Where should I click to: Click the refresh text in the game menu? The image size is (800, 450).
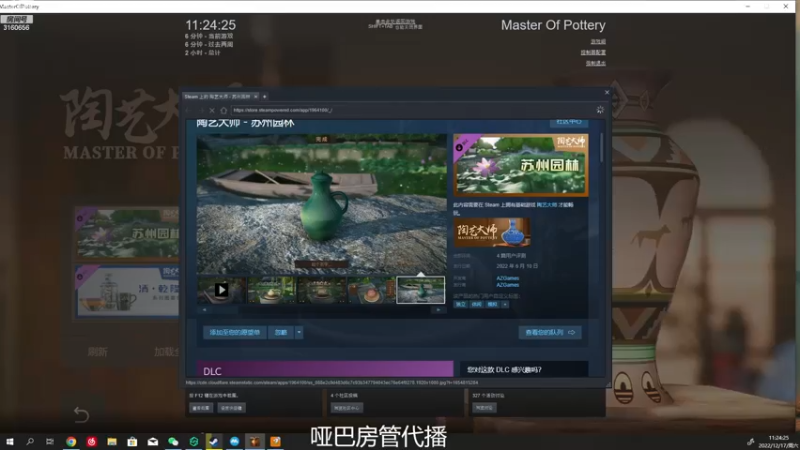click(97, 352)
